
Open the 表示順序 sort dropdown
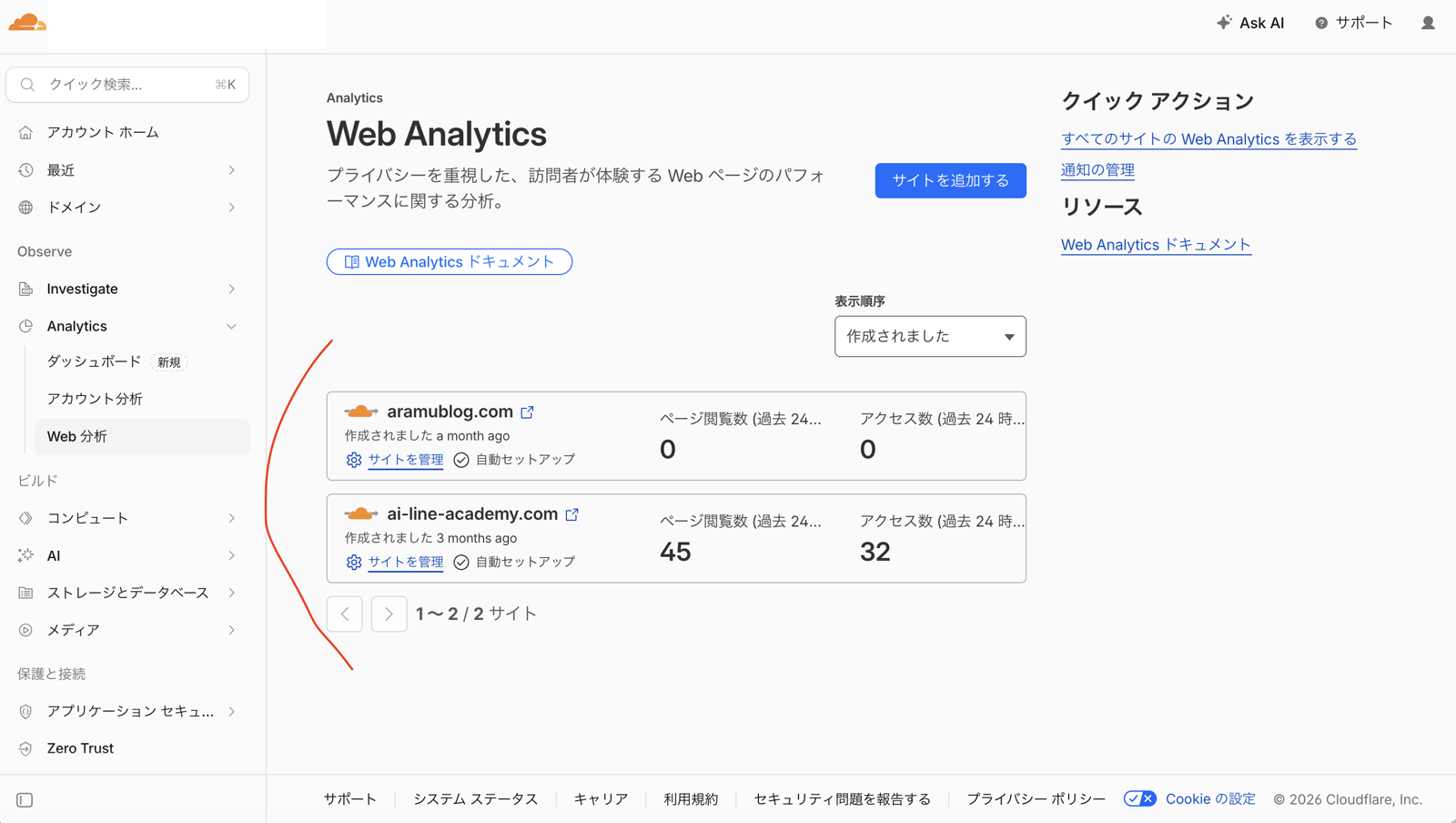(930, 336)
